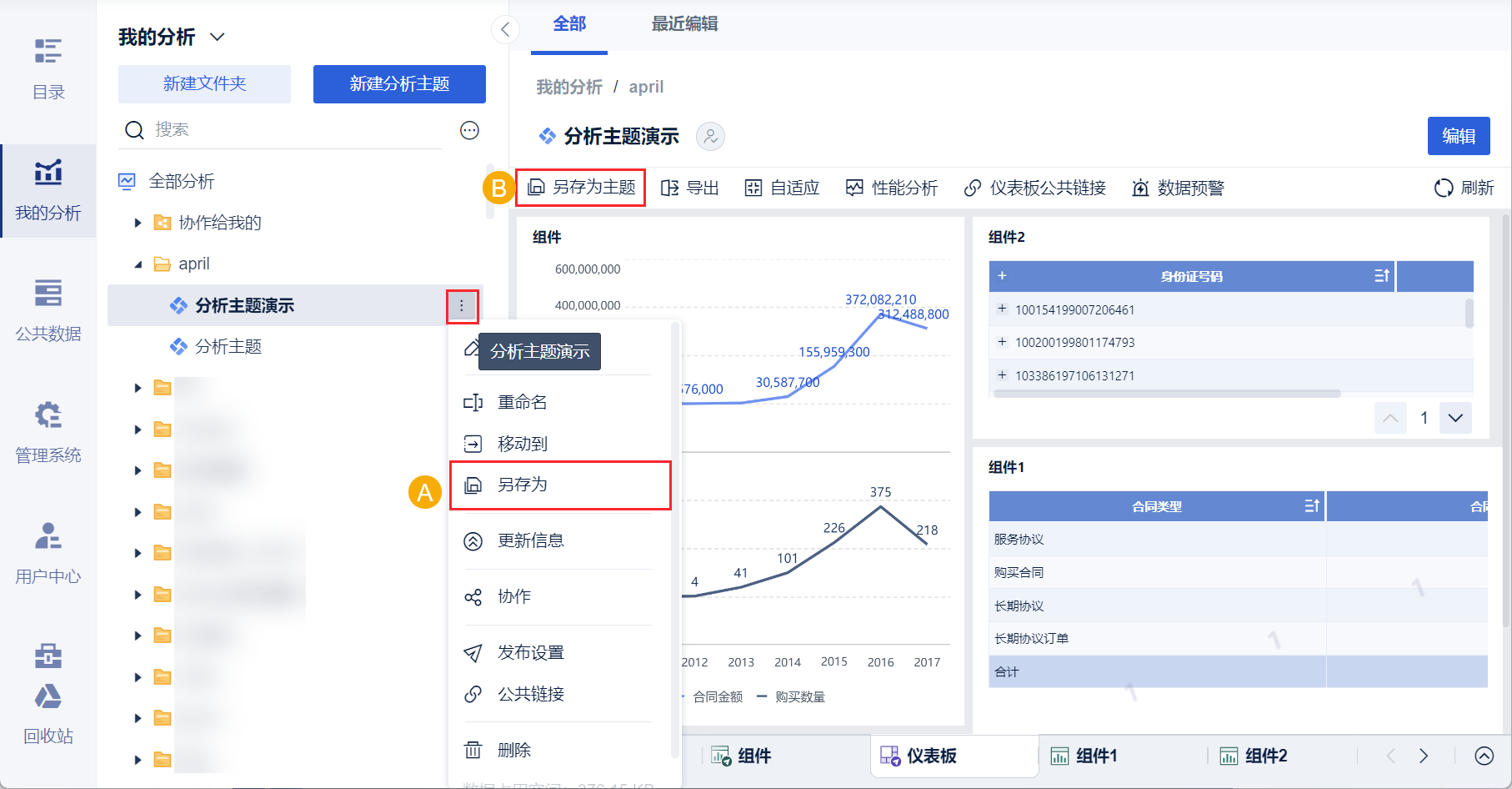Click 我的分析 in the breadcrumb
Viewport: 1512px width, 789px height.
click(568, 87)
